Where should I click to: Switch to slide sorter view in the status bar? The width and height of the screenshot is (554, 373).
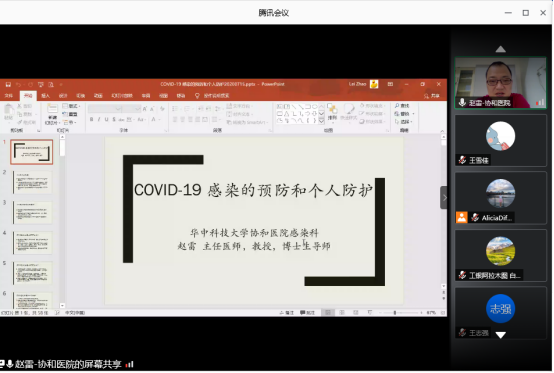pos(342,313)
